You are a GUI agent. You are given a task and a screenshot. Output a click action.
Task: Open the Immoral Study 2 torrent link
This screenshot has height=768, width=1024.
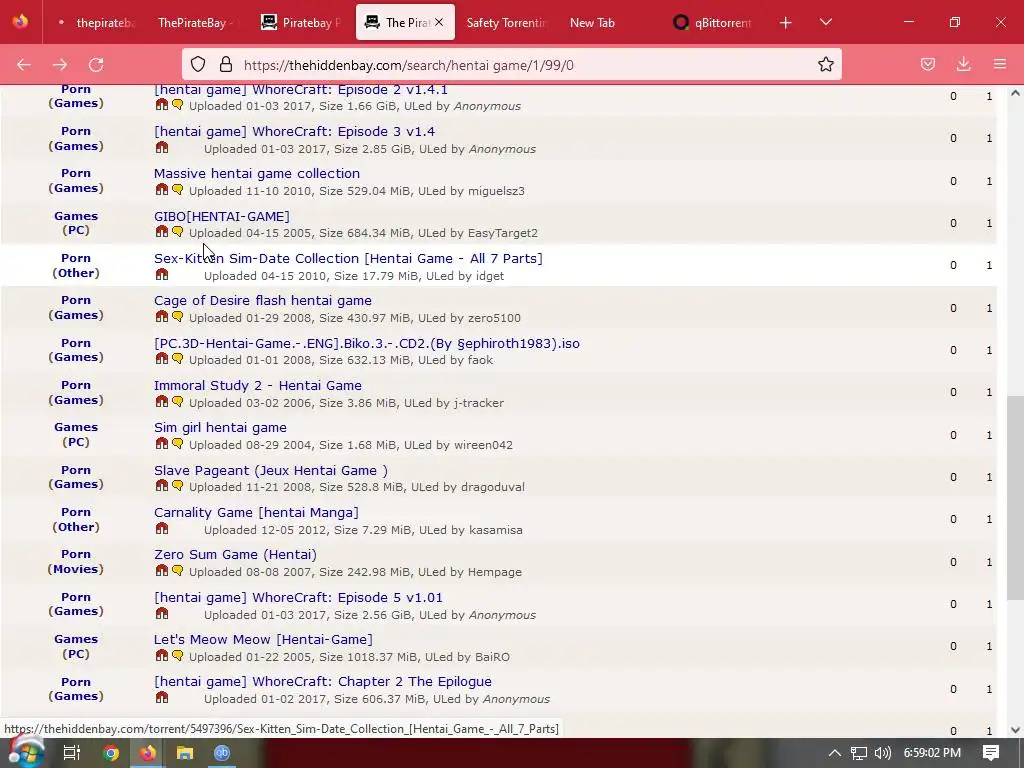point(258,385)
